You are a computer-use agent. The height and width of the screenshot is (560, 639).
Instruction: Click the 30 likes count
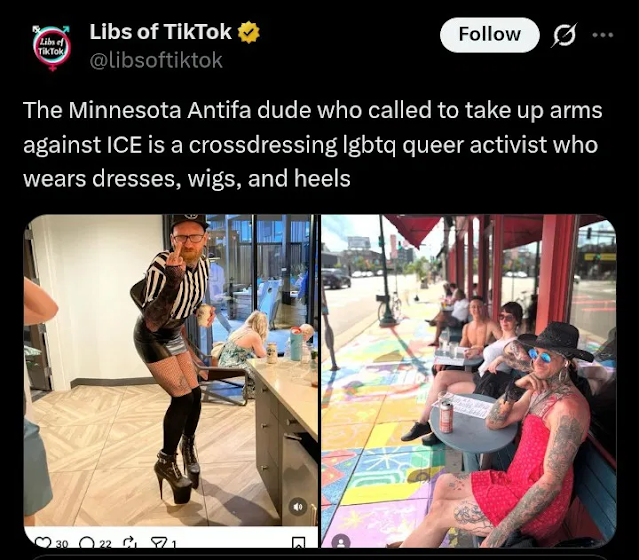tap(62, 544)
